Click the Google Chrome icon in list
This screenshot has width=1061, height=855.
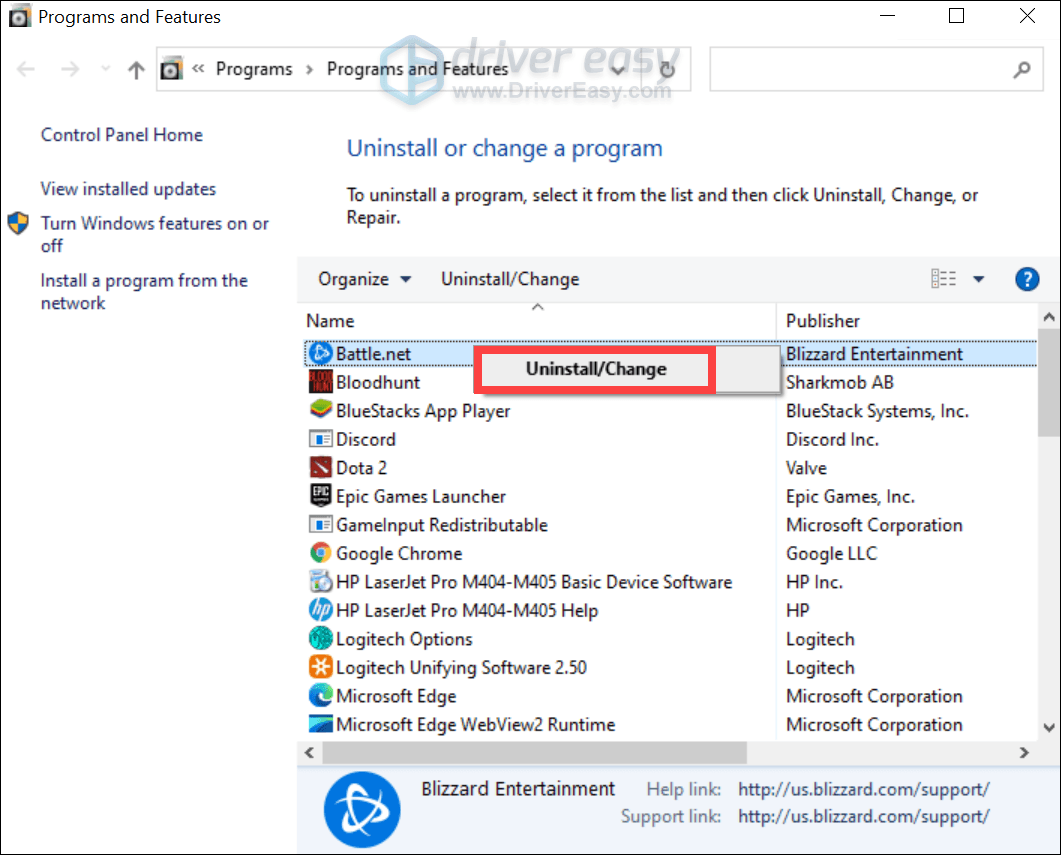coord(320,553)
